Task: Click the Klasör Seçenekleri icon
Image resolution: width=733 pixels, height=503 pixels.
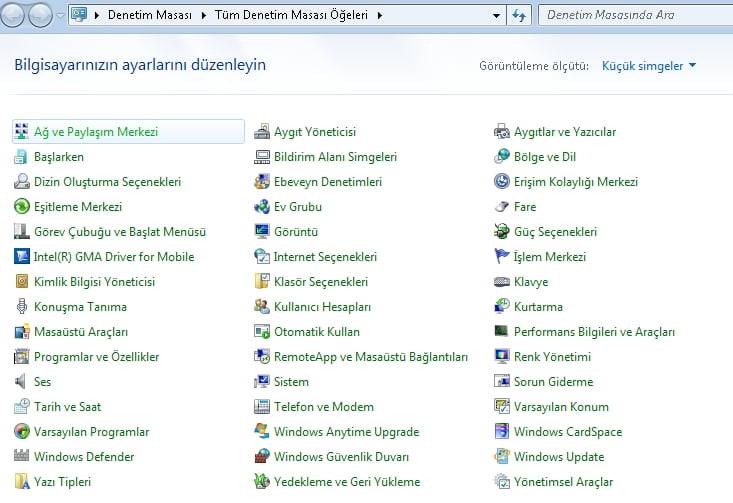Action: pyautogui.click(x=262, y=281)
